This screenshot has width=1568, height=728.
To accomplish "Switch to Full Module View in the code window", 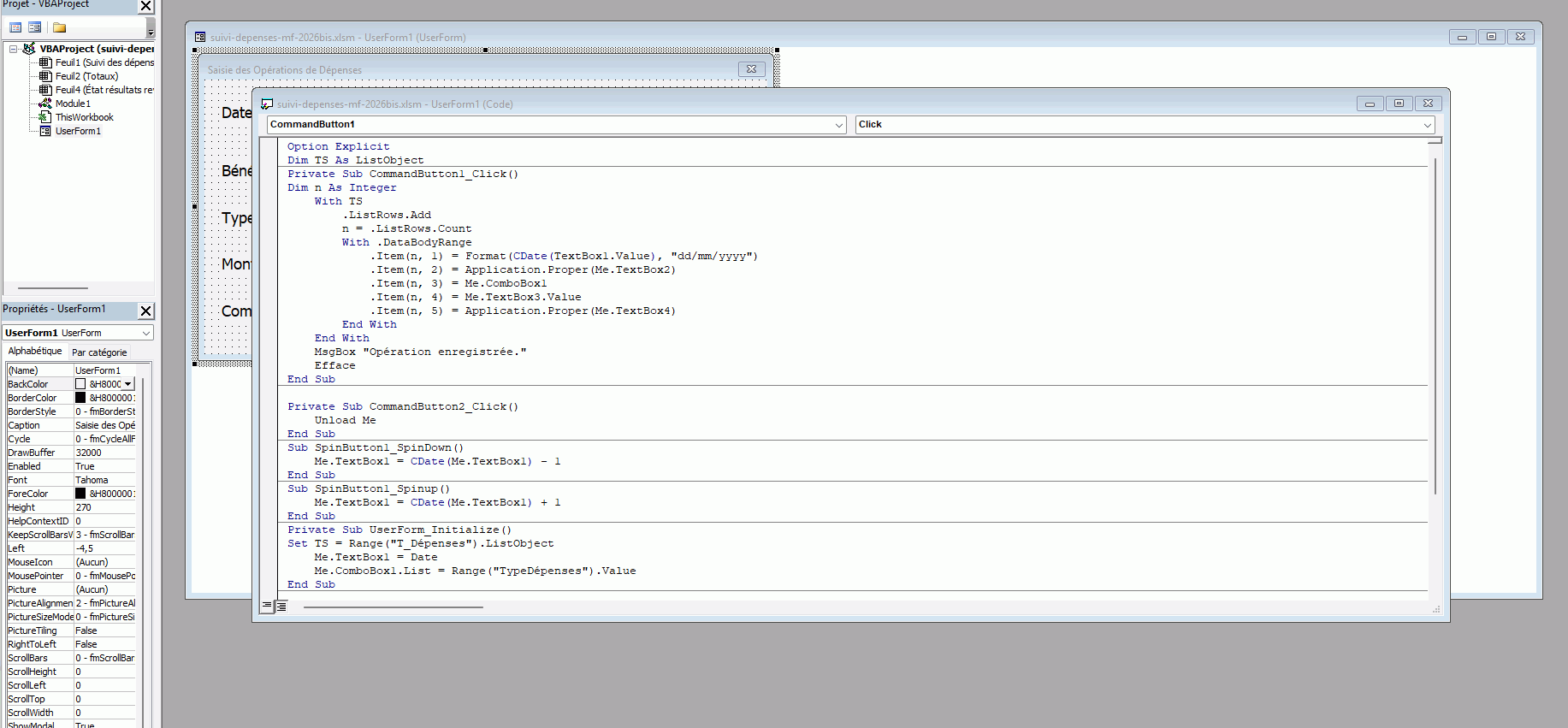I will (281, 606).
